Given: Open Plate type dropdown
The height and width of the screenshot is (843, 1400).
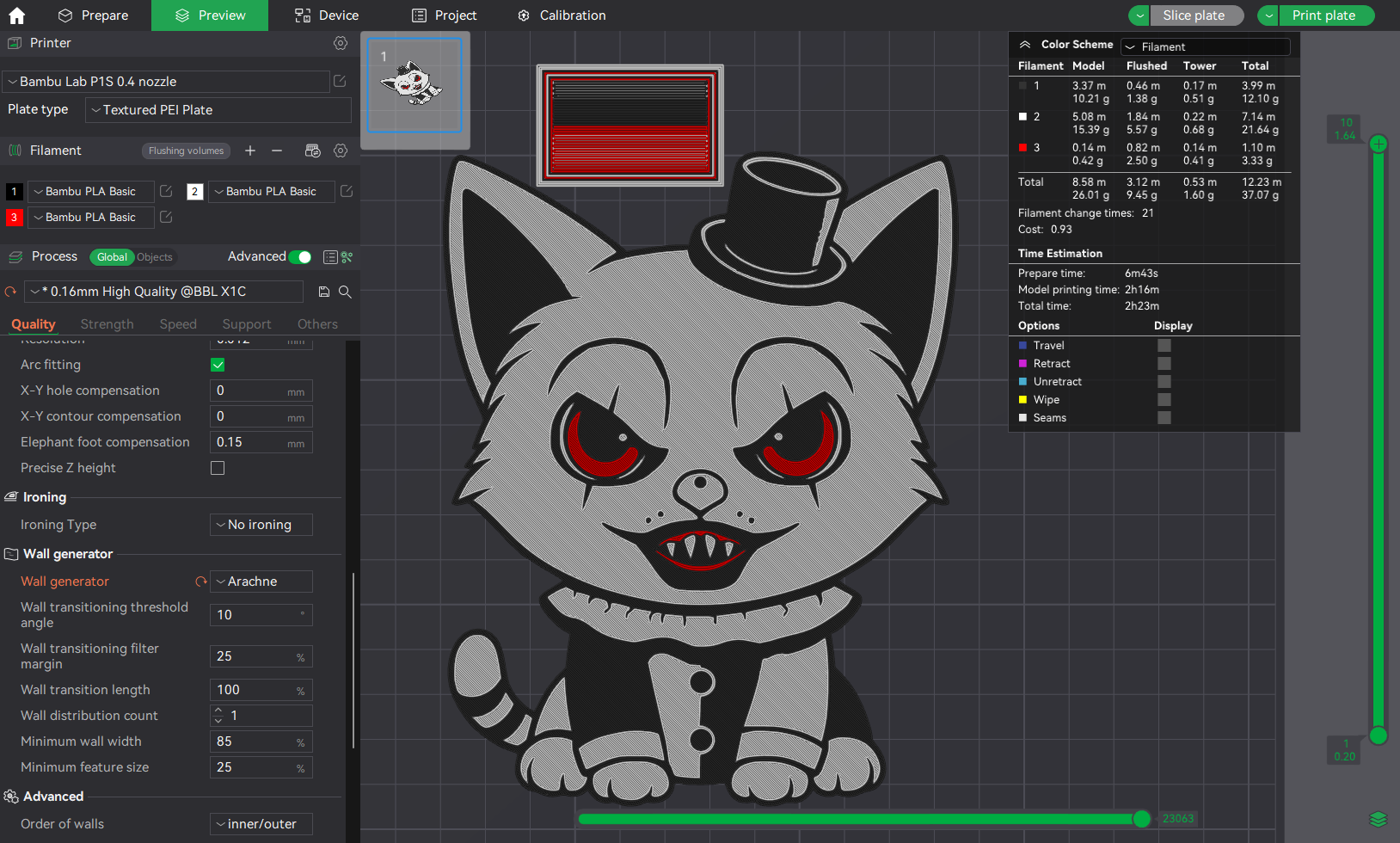Looking at the screenshot, I should (218, 110).
